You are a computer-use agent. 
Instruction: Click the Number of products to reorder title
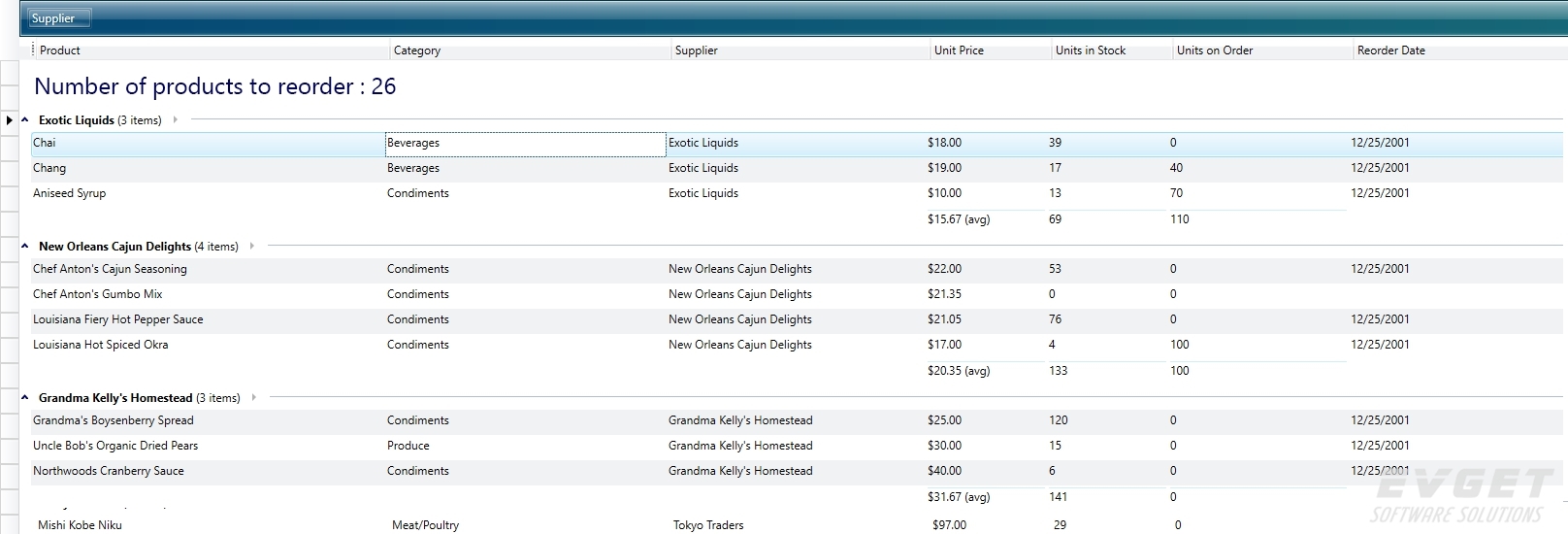[215, 86]
